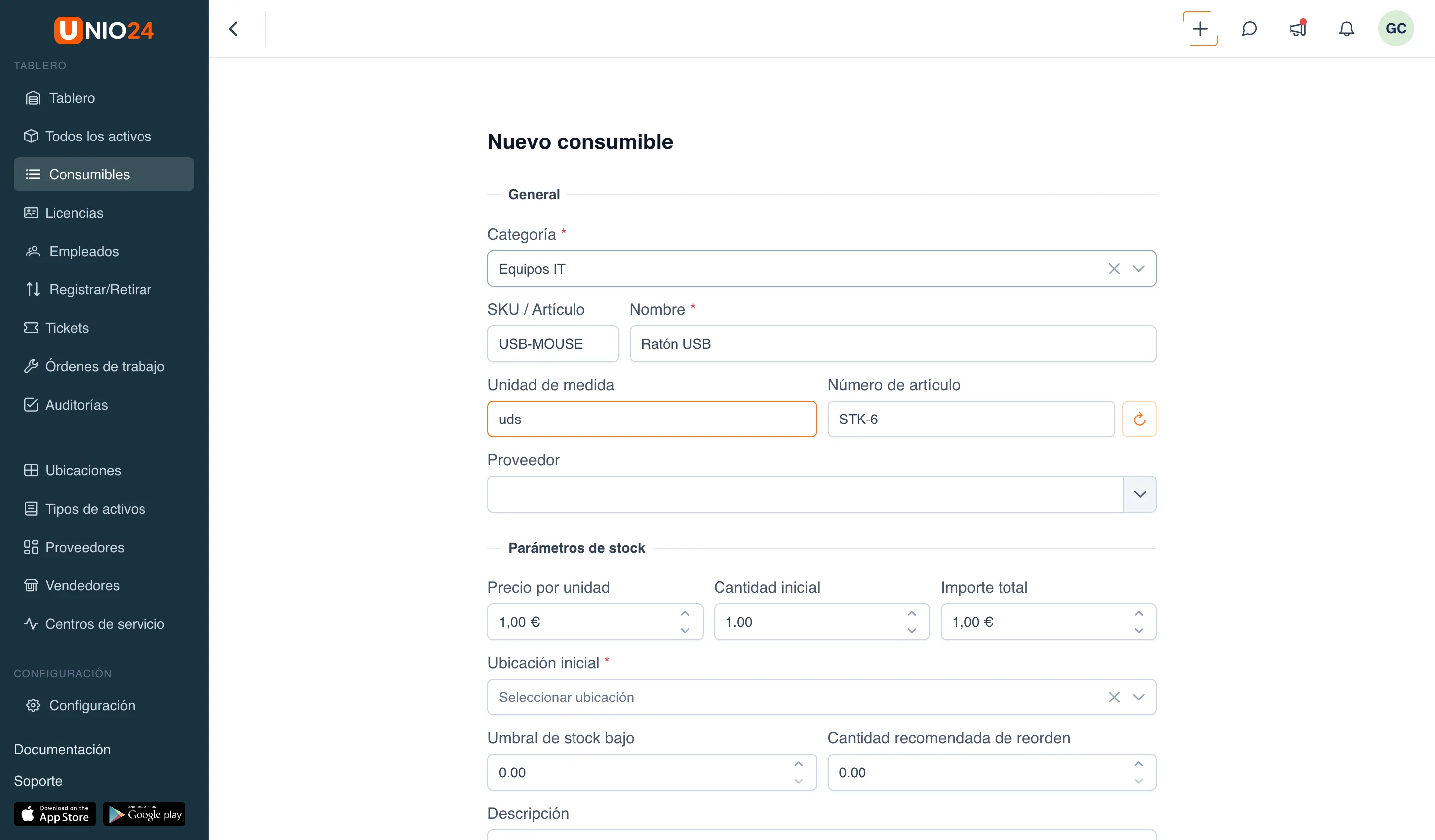
Task: Click the Proveedor text input
Action: click(805, 494)
